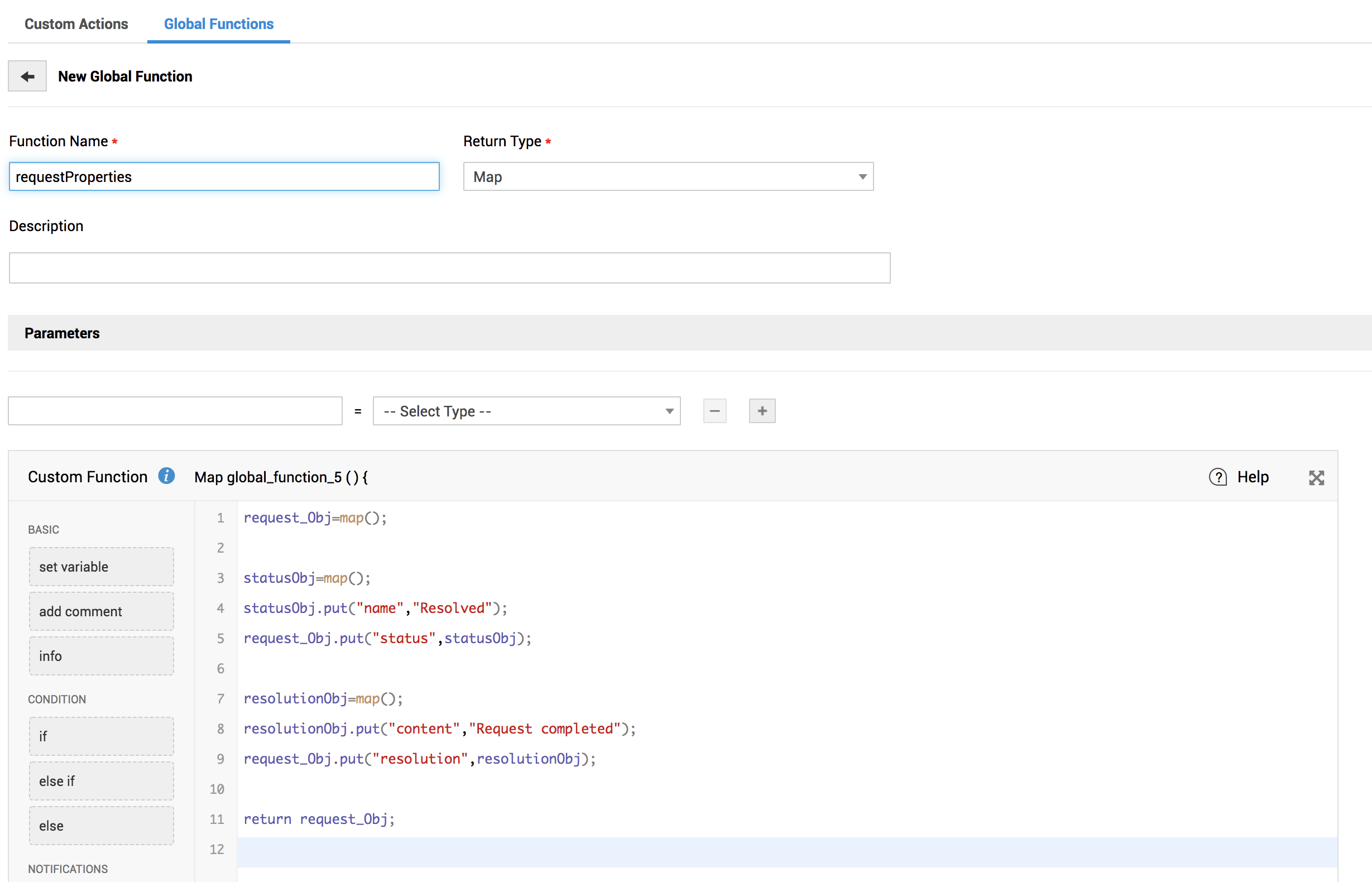Insert the else condition block
The image size is (1372, 882).
click(x=102, y=825)
